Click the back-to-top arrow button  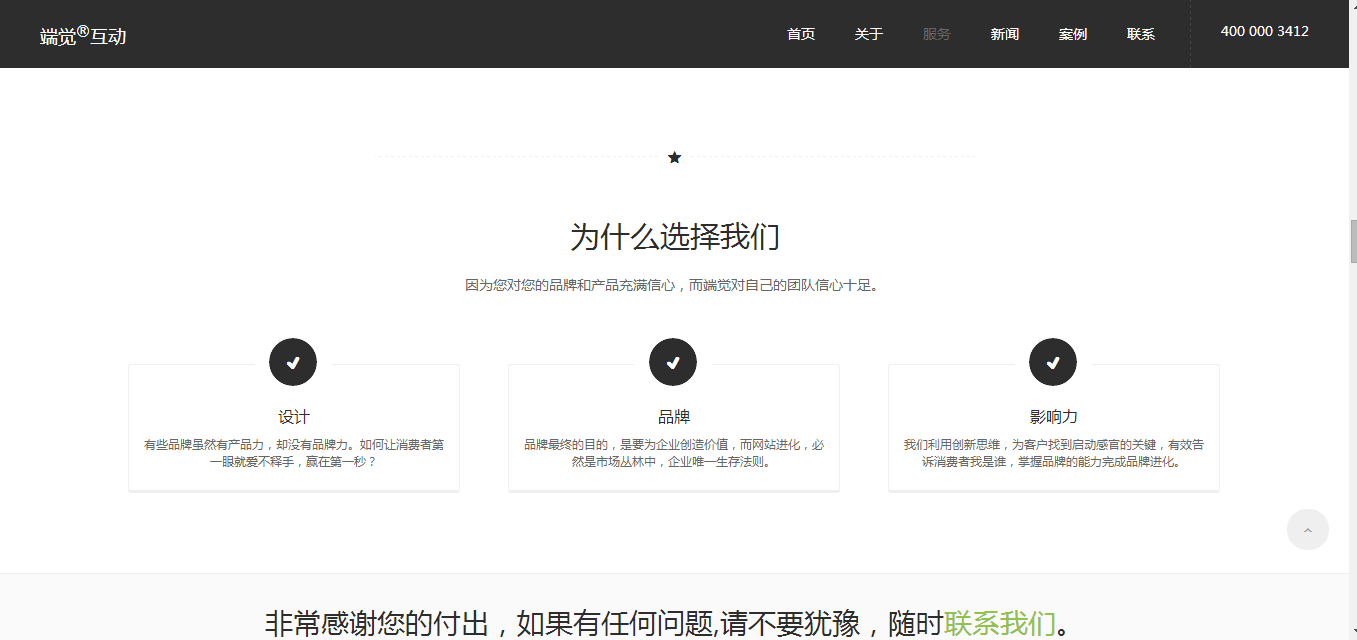coord(1307,529)
